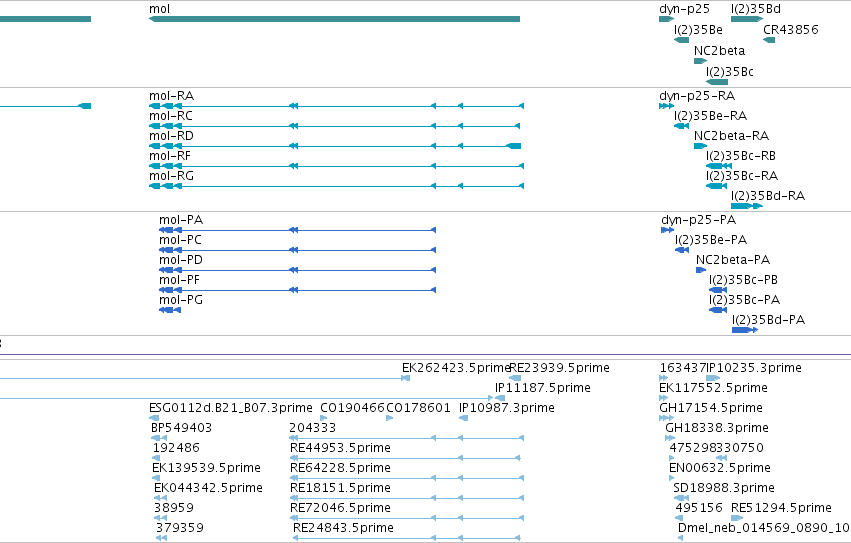Select the mol-RA transcript

336,106
